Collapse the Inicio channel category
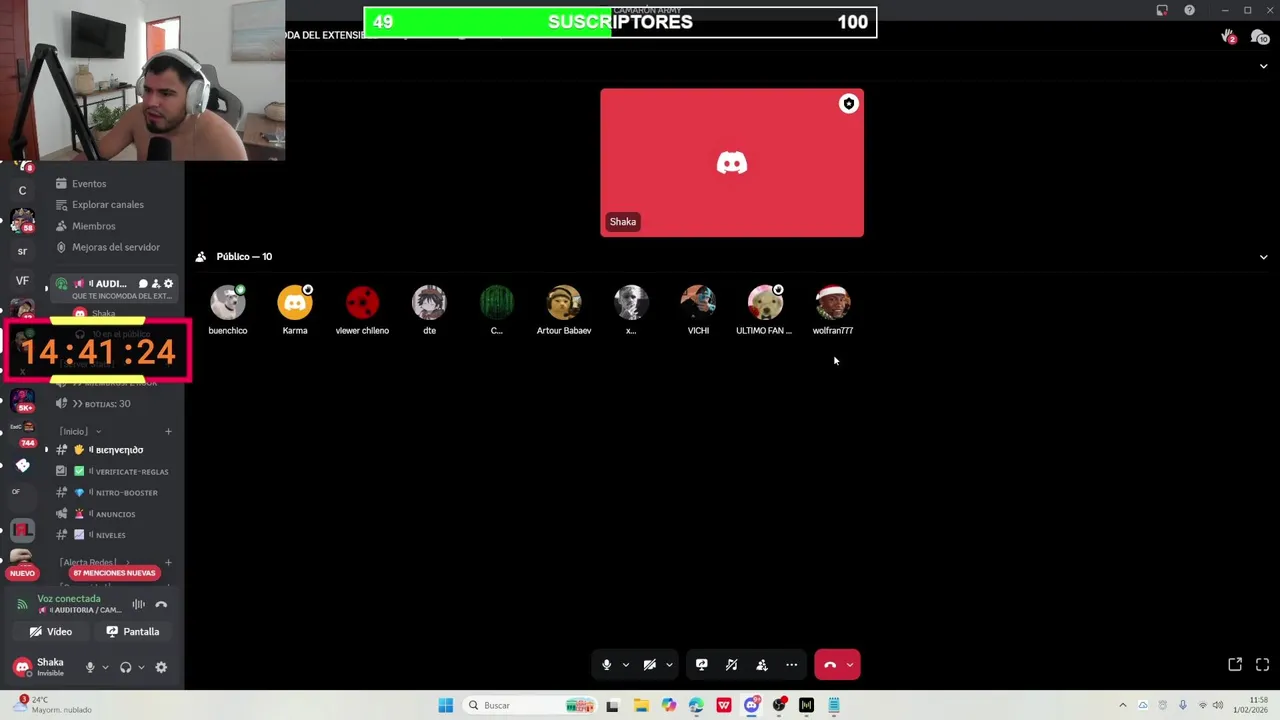Image resolution: width=1280 pixels, height=720 pixels. tap(79, 431)
